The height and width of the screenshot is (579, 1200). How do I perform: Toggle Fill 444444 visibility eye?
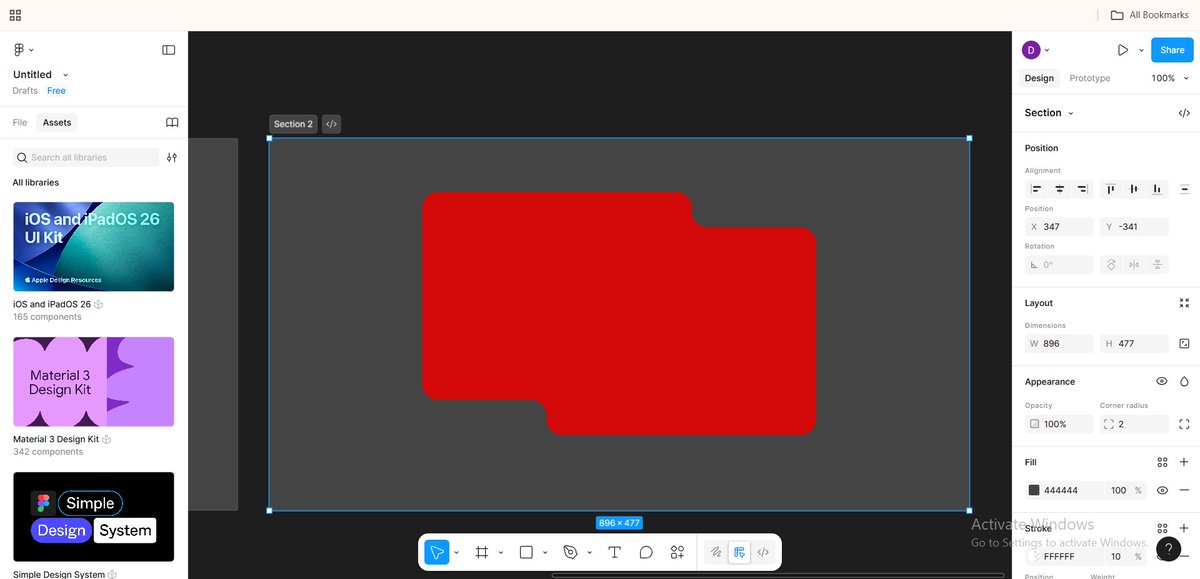pyautogui.click(x=1162, y=490)
